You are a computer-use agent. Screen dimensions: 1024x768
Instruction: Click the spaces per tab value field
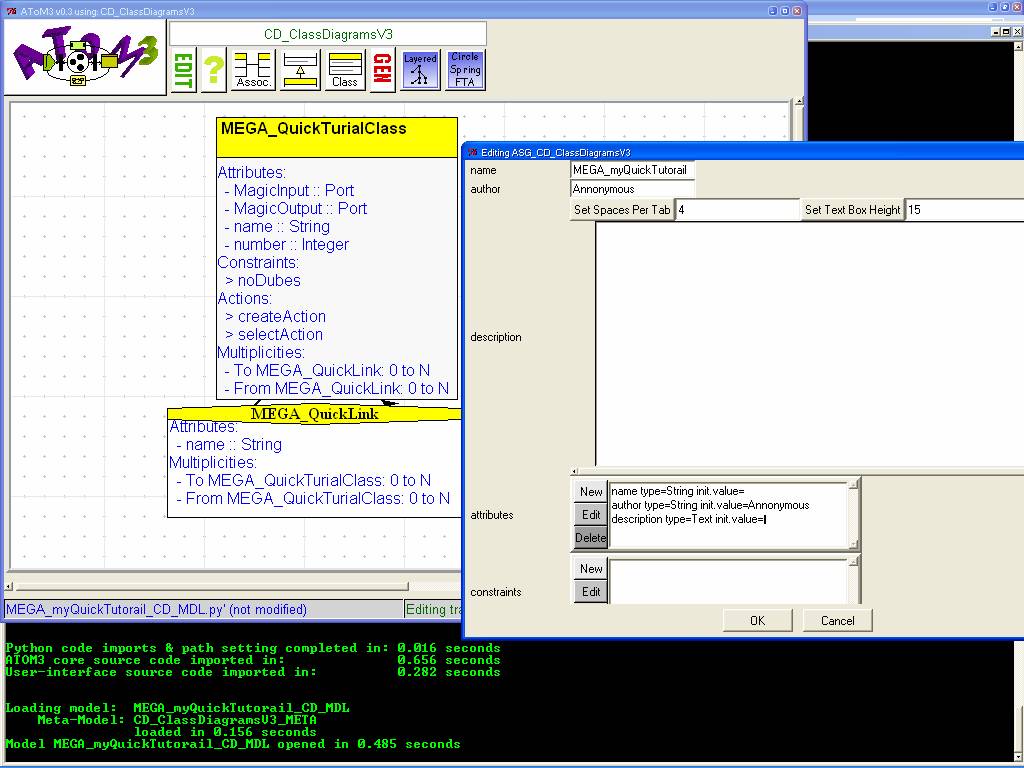(737, 210)
